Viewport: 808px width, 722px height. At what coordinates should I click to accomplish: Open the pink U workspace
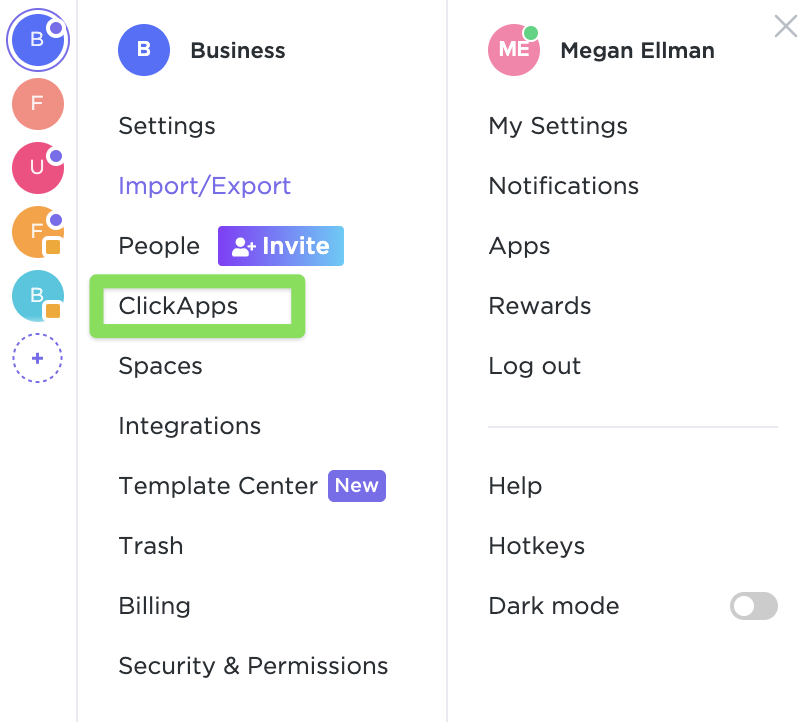click(x=37, y=167)
